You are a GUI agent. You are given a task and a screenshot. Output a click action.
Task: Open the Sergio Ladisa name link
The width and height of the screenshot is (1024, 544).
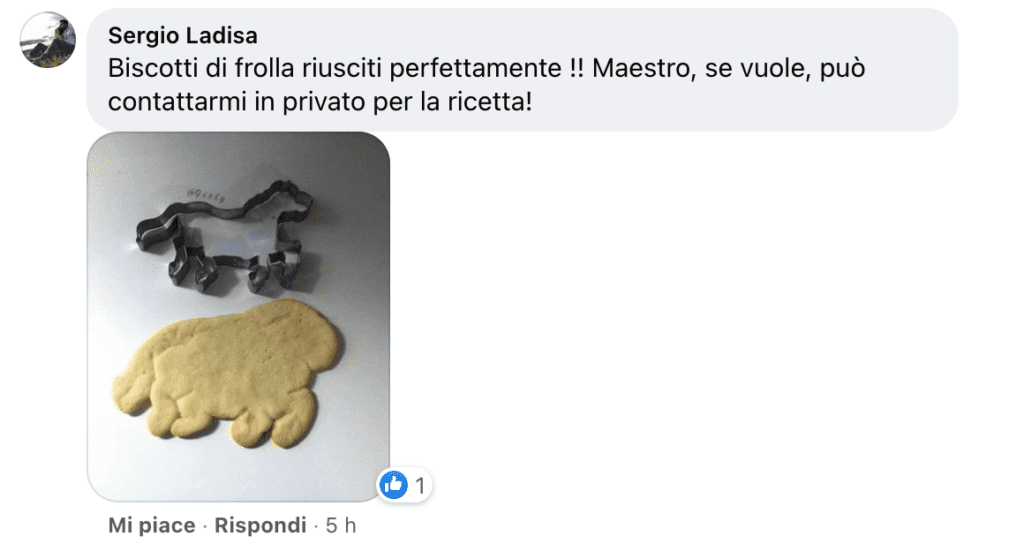(183, 35)
